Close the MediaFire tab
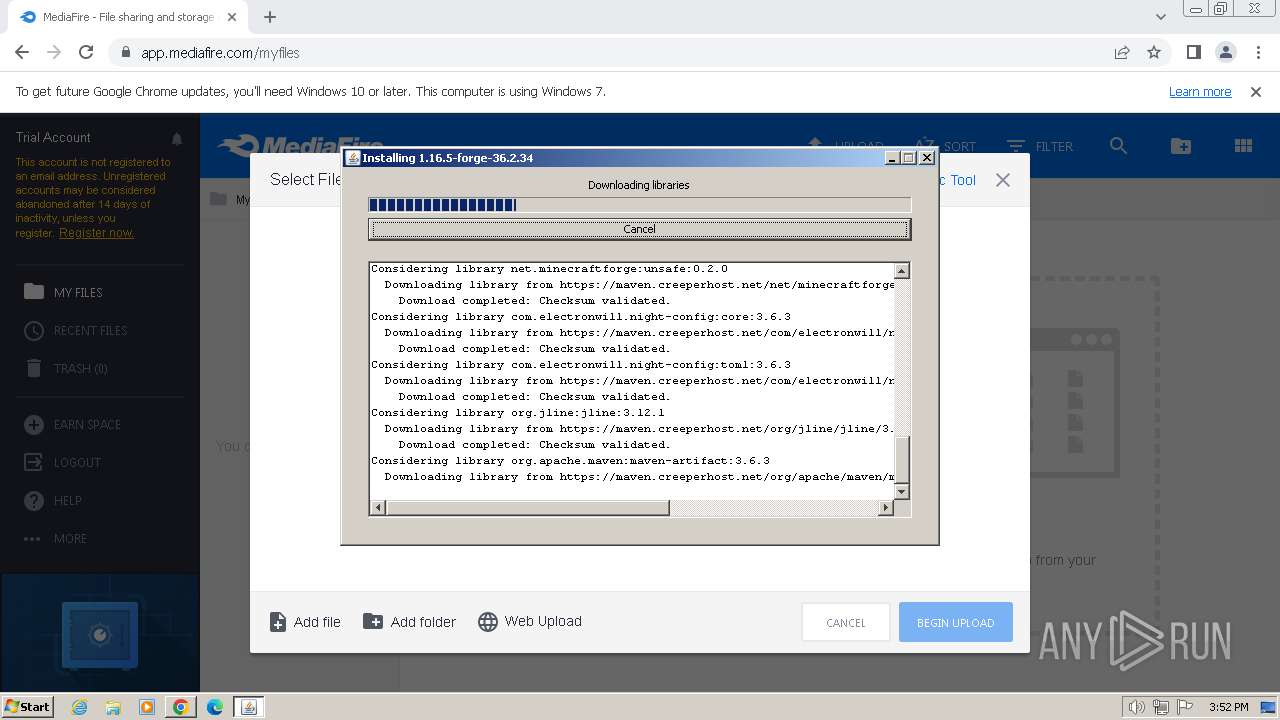1280x720 pixels. click(232, 17)
